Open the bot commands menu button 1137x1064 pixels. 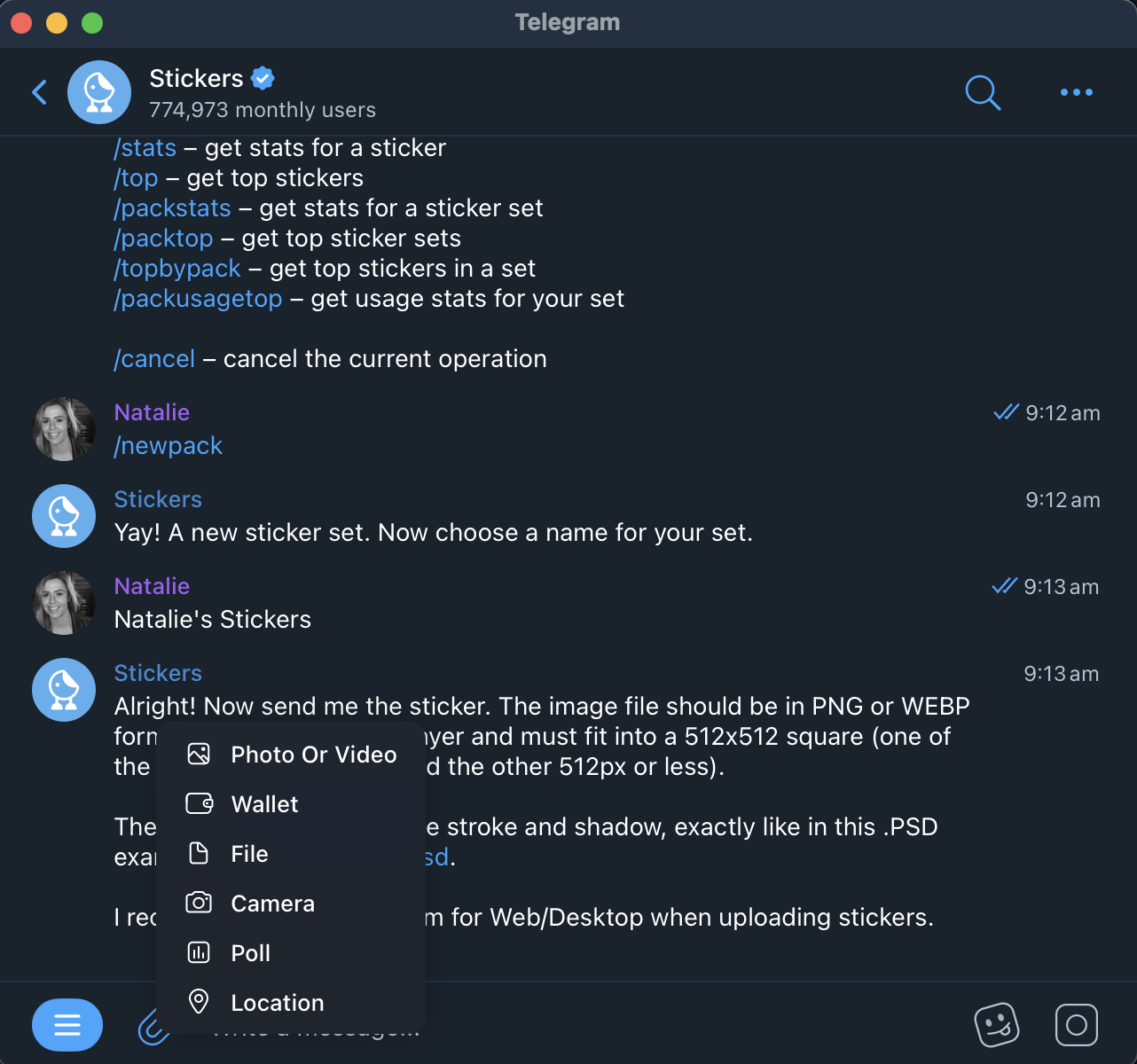67,1025
